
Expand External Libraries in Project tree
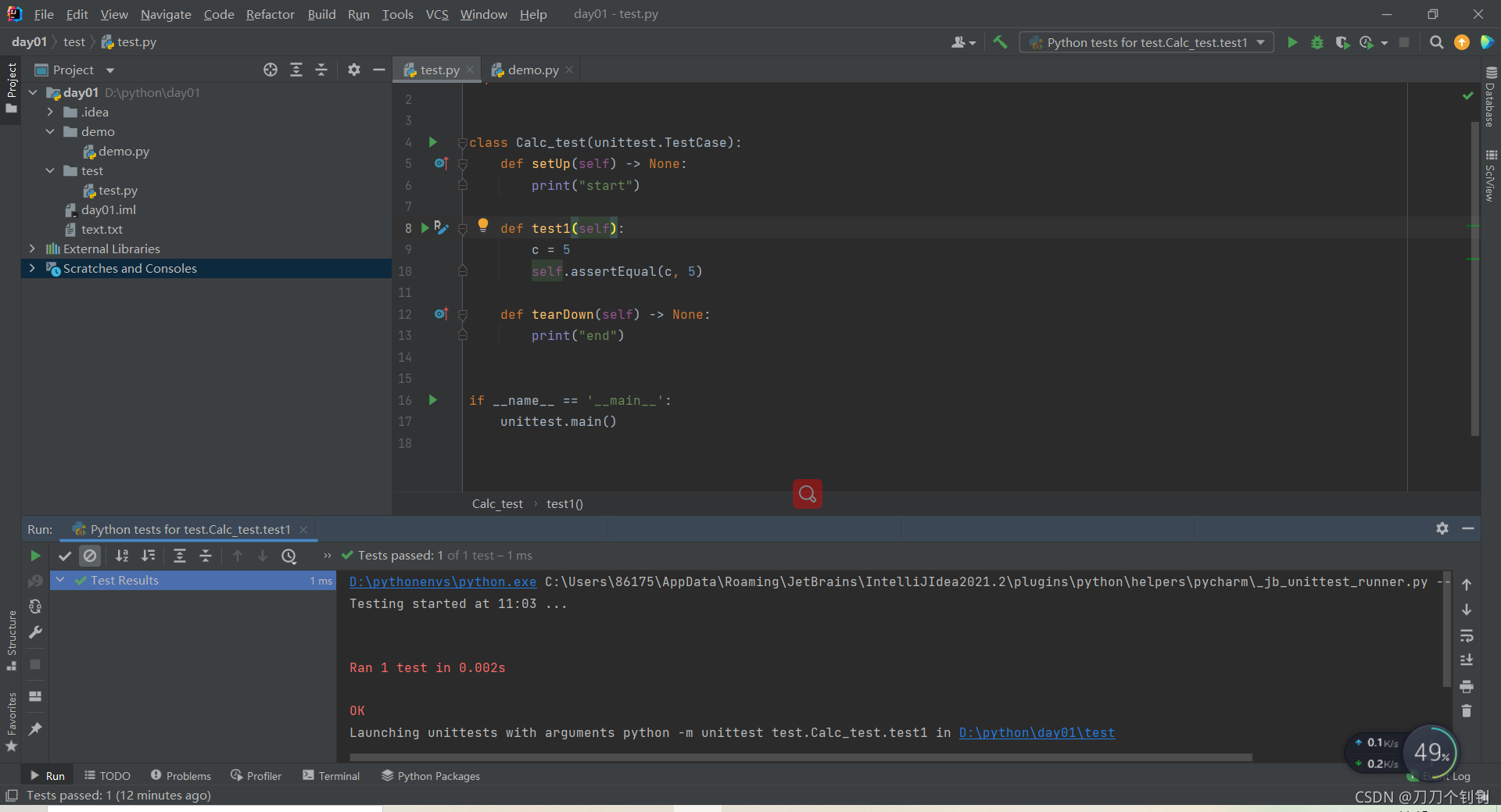[x=32, y=249]
